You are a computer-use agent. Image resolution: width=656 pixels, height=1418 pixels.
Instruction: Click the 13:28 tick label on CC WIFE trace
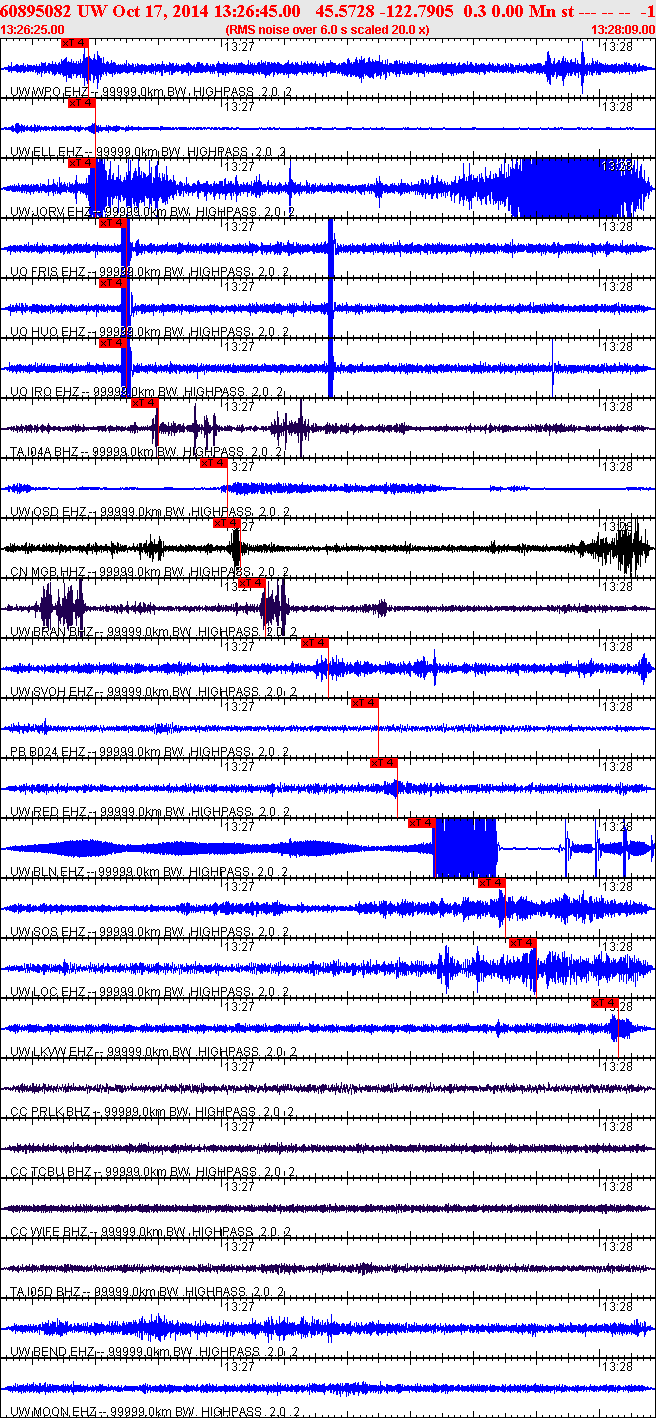(x=620, y=1186)
